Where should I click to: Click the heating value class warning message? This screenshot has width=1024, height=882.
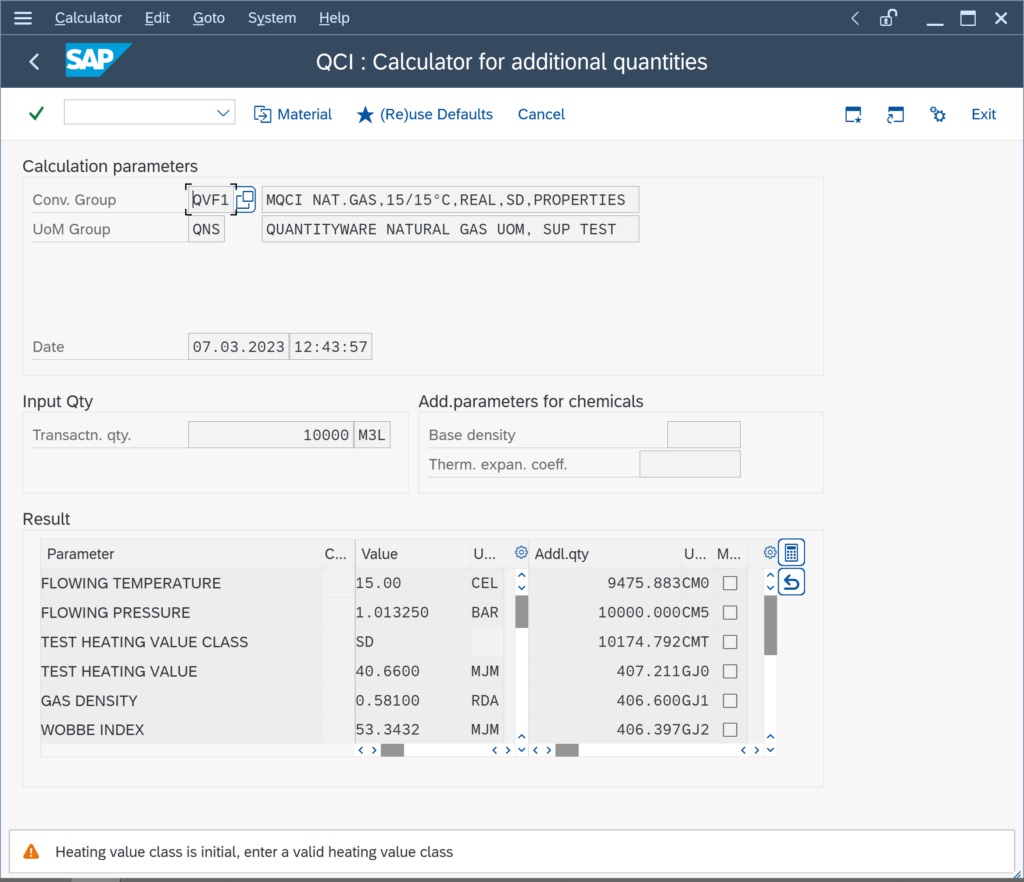tap(254, 851)
